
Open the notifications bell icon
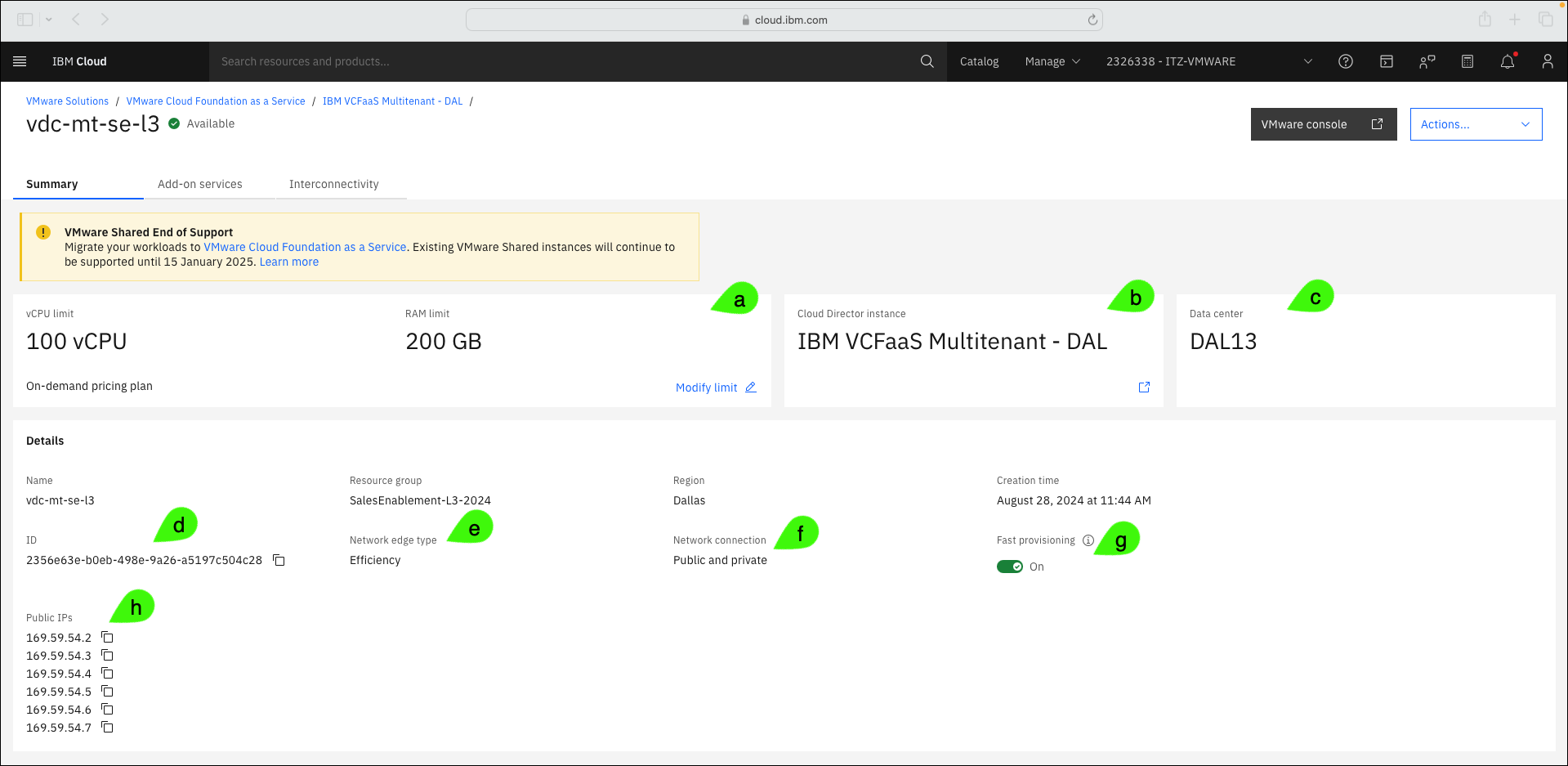pos(1508,61)
